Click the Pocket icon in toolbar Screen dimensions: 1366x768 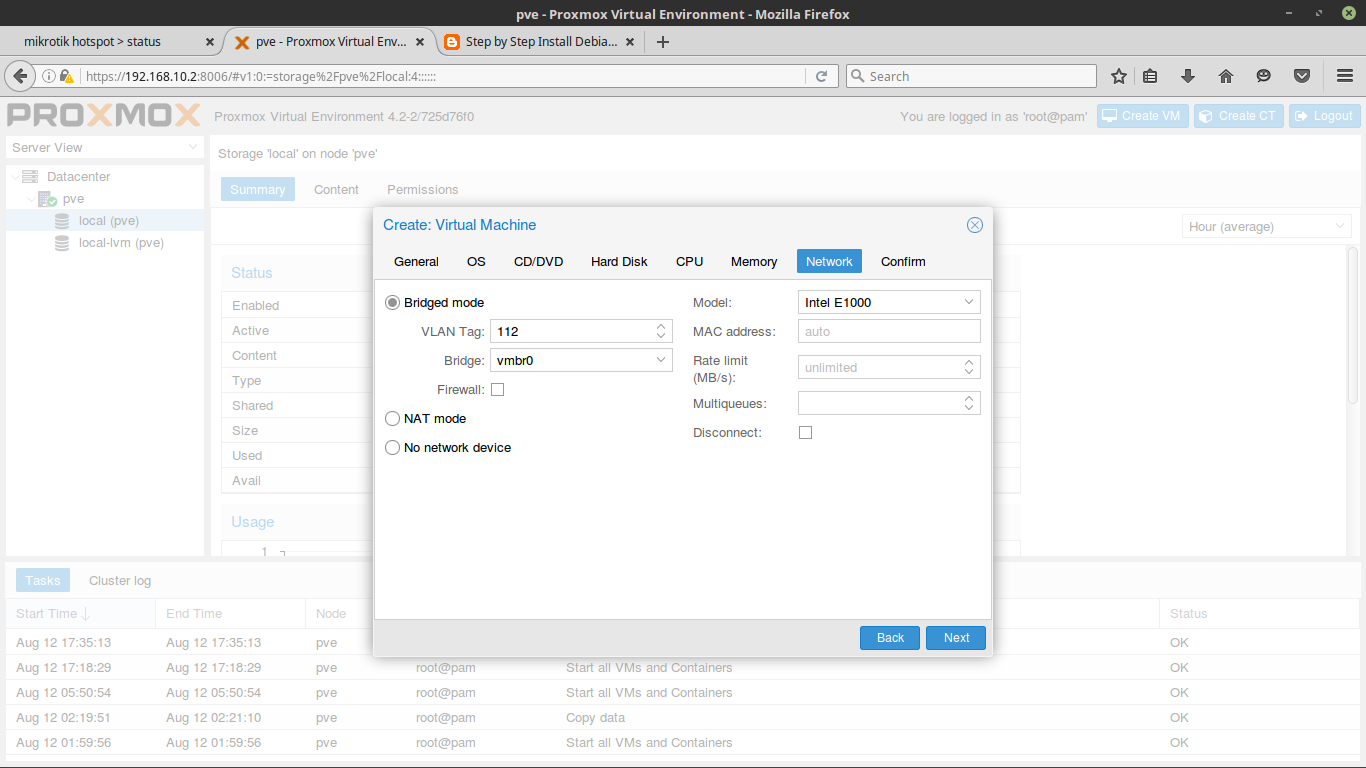point(1302,76)
